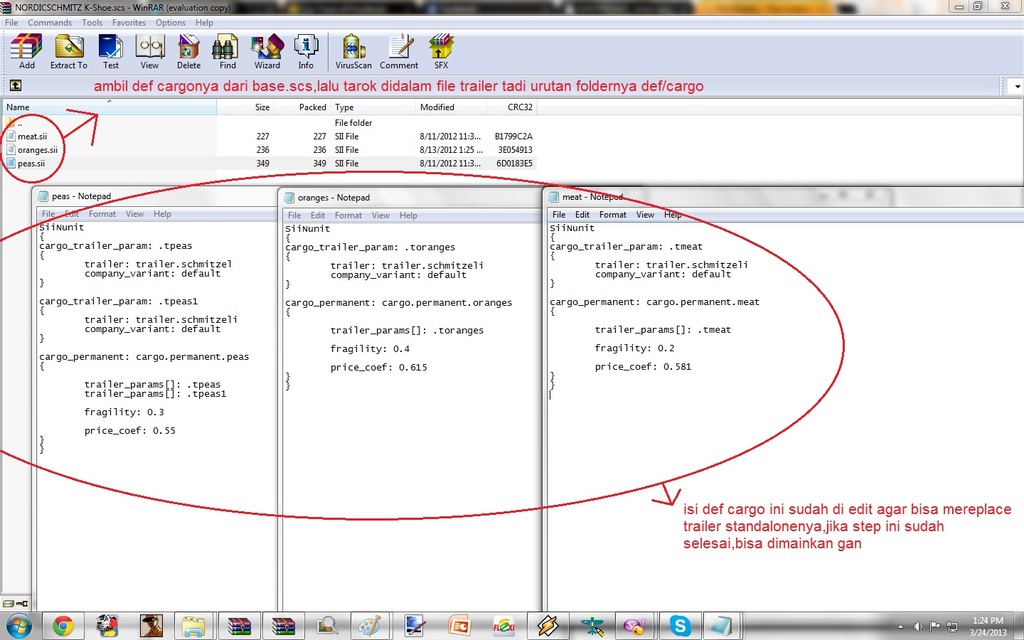Run the Test archive tool
Image resolution: width=1024 pixels, height=640 pixels.
point(110,50)
